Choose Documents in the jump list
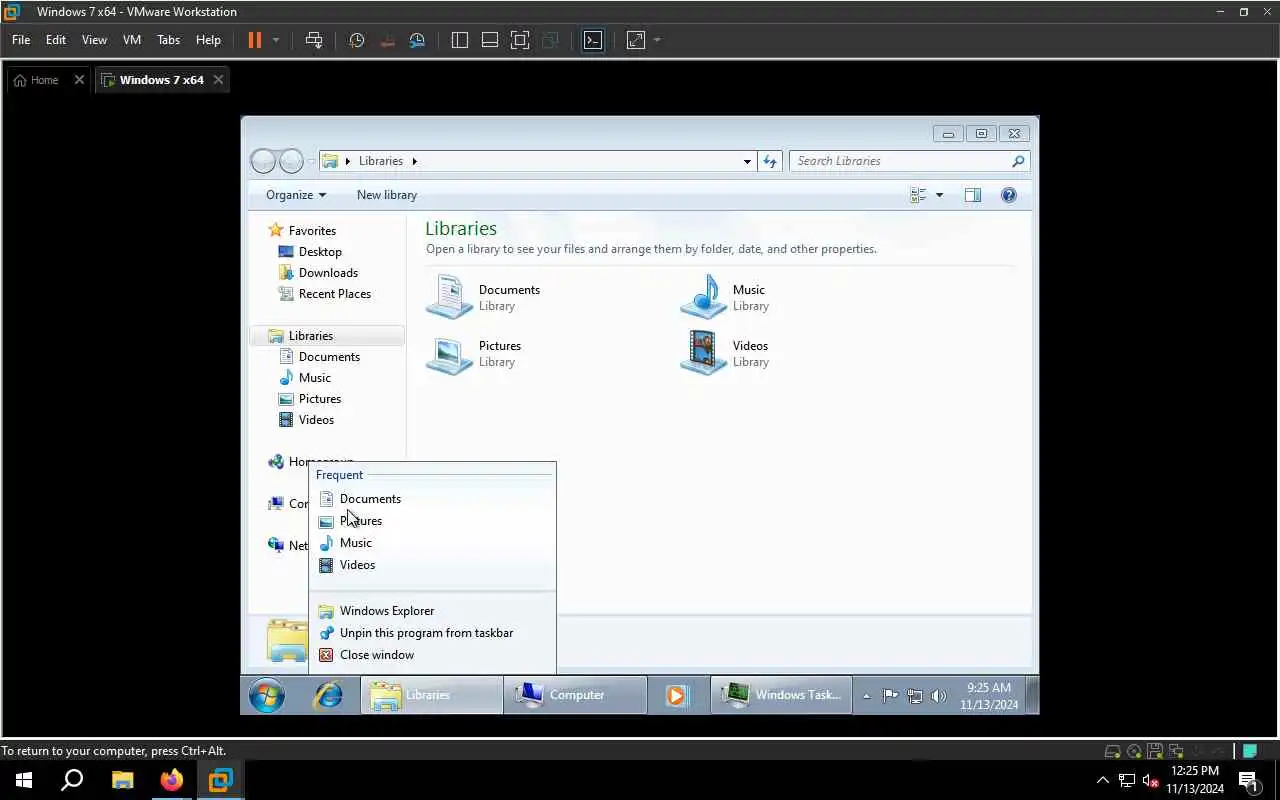Viewport: 1280px width, 800px height. [432, 499]
